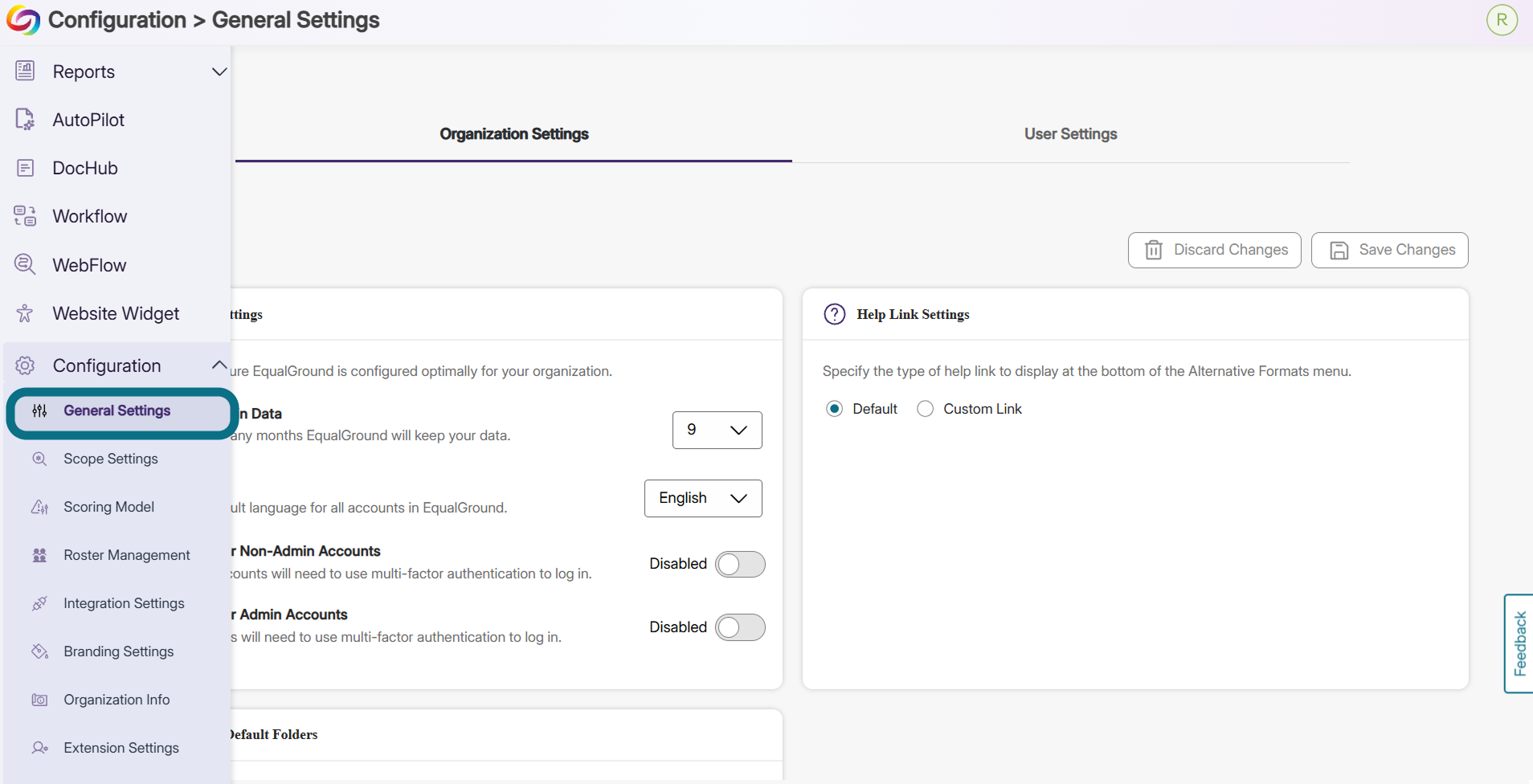Select the Default help link radio
Image resolution: width=1533 pixels, height=784 pixels.
[x=835, y=409]
